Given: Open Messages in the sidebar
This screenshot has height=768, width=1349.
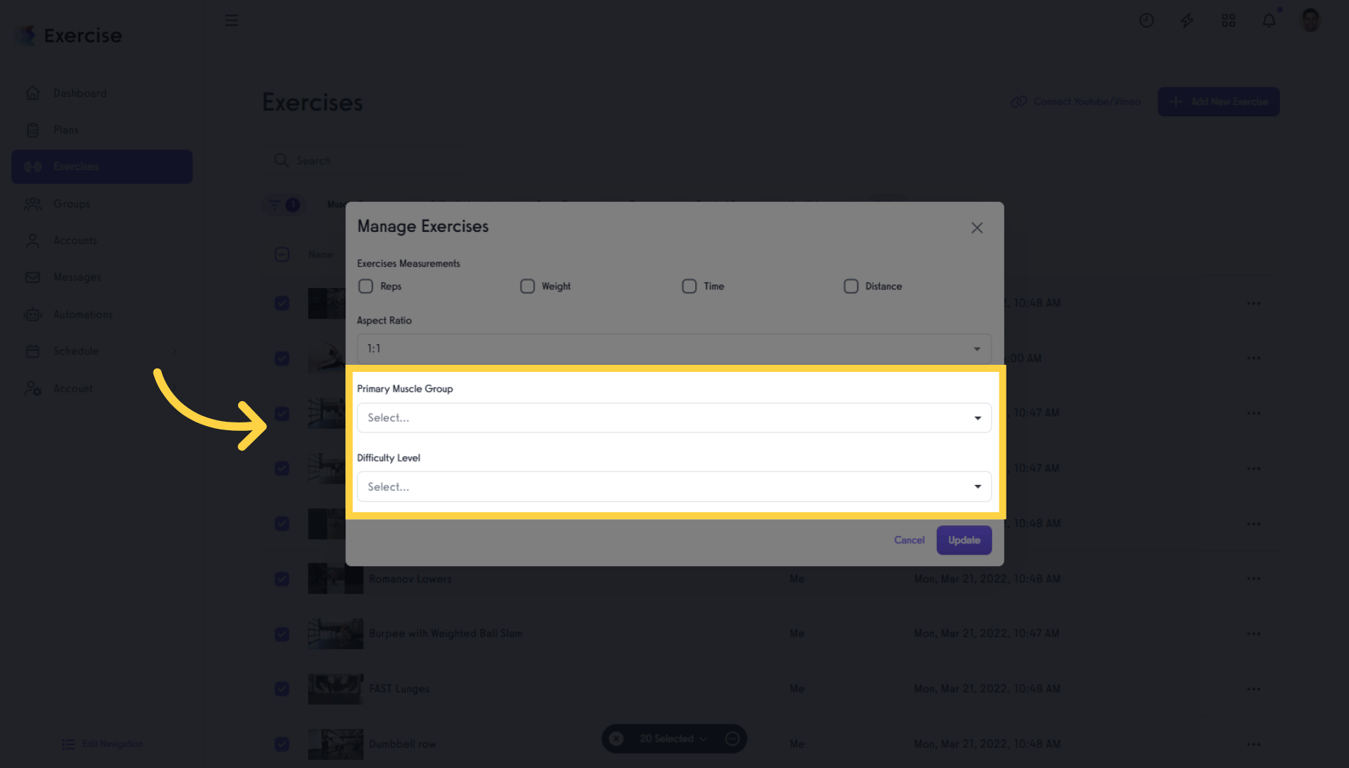Looking at the screenshot, I should 77,277.
